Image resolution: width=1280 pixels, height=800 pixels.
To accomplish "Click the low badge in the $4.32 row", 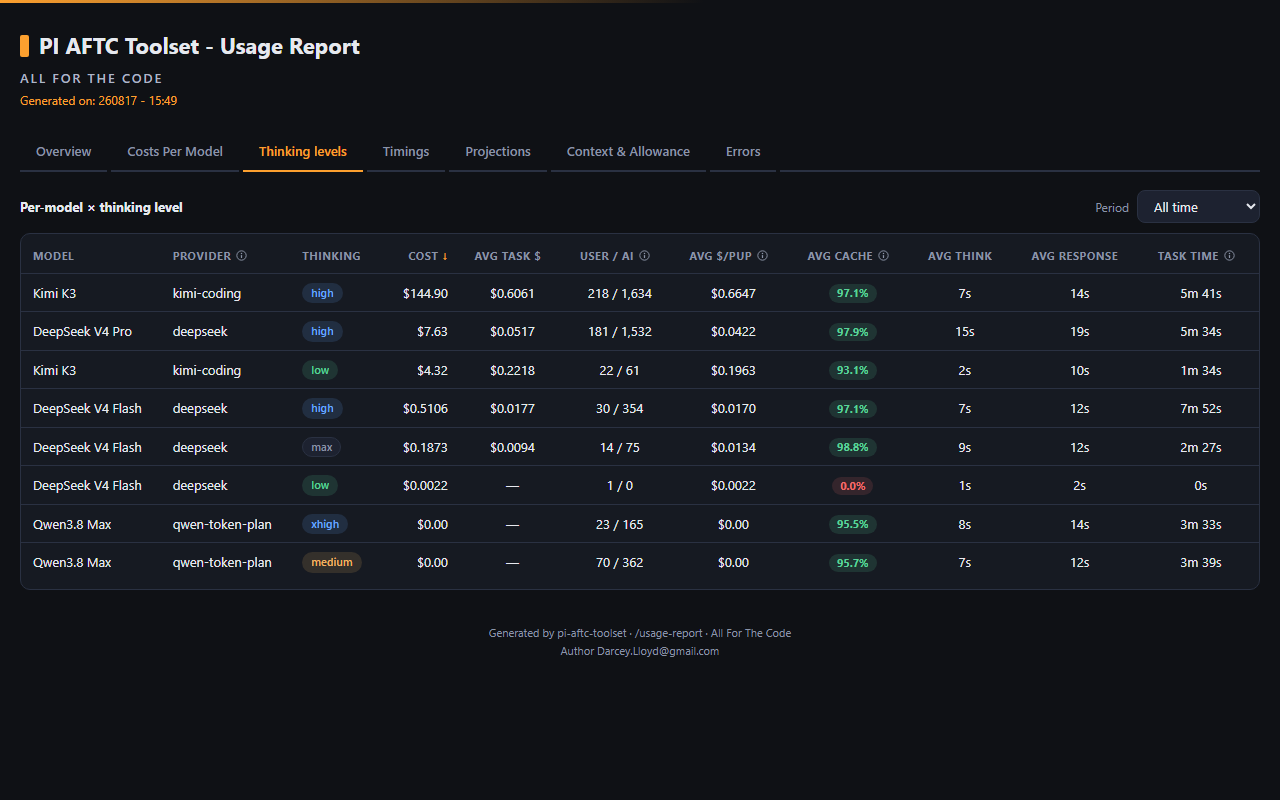I will pyautogui.click(x=320, y=370).
